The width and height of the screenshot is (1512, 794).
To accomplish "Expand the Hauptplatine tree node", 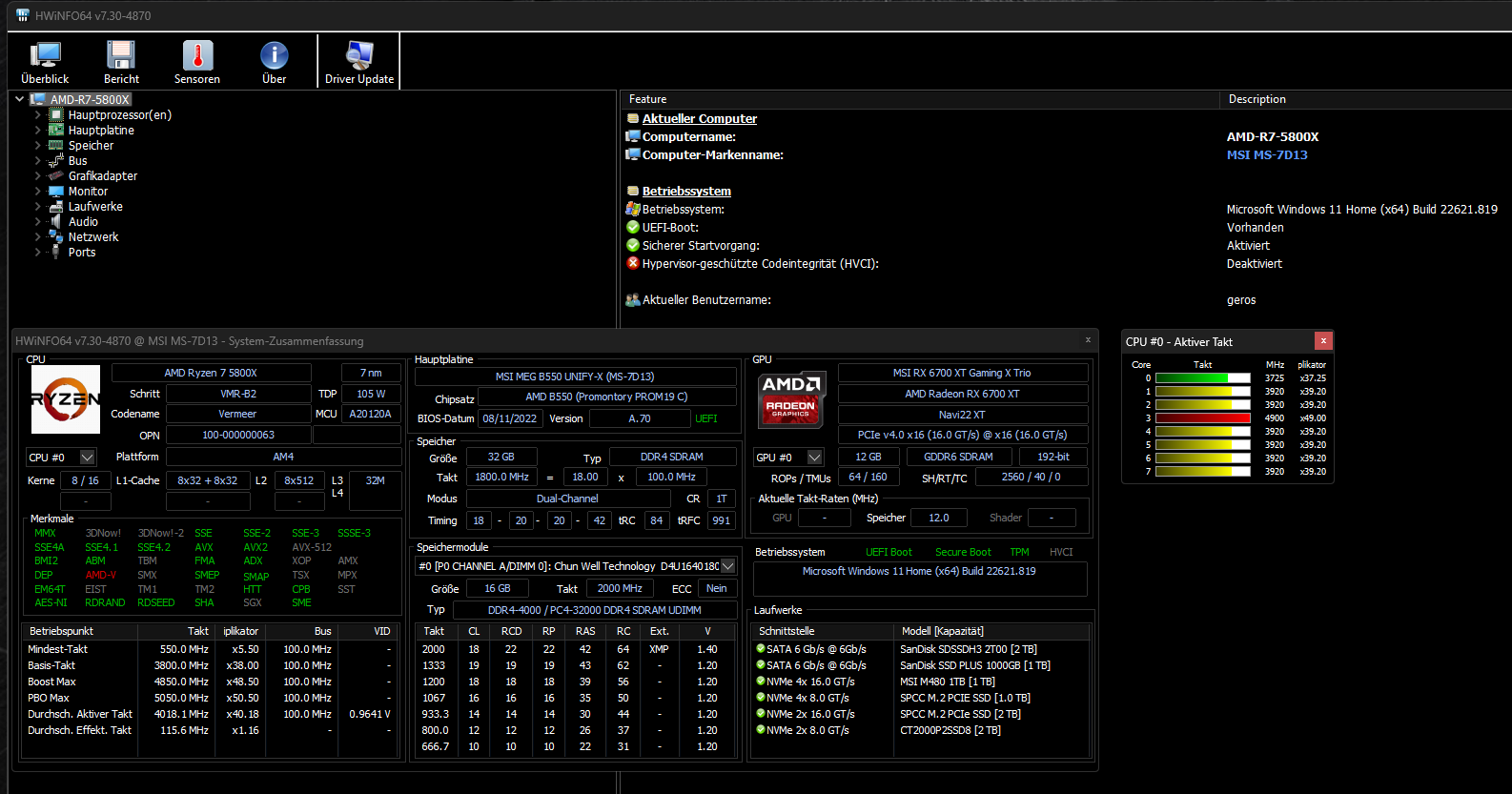I will [38, 130].
